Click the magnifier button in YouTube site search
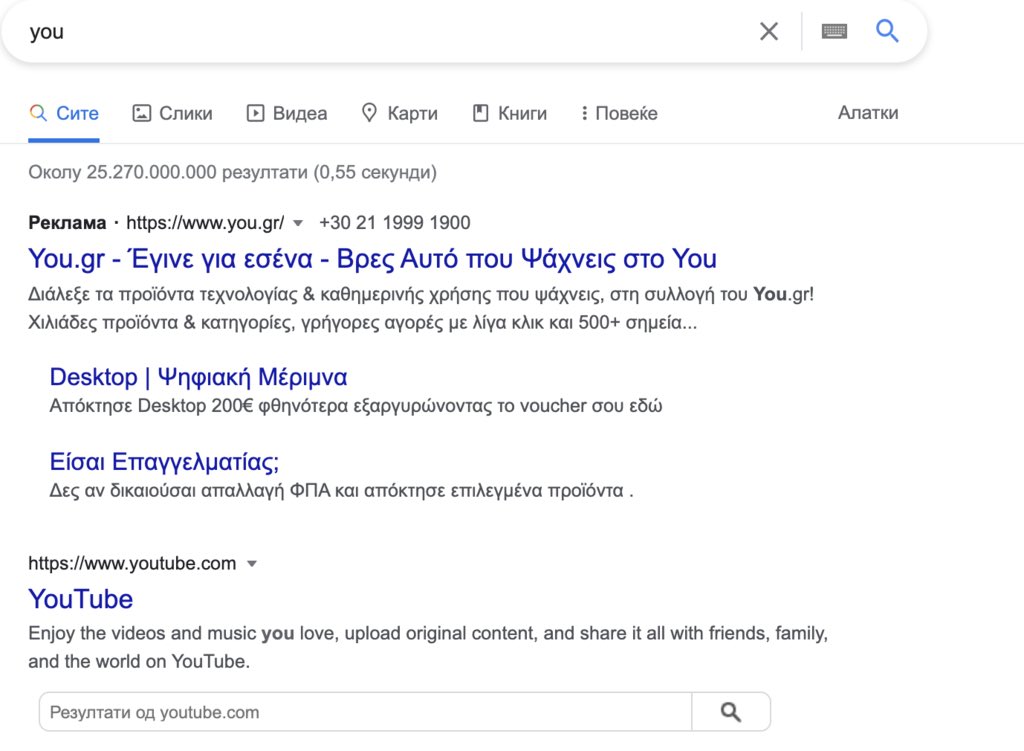The image size is (1024, 751). [731, 712]
